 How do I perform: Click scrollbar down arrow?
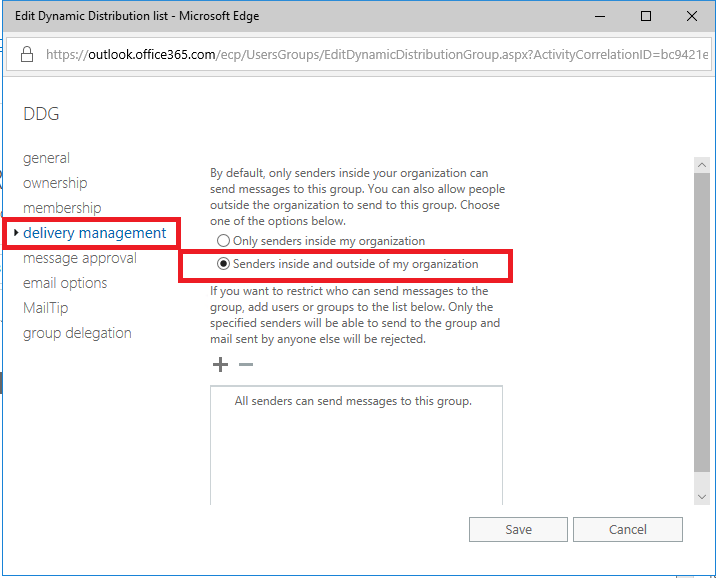pos(702,497)
